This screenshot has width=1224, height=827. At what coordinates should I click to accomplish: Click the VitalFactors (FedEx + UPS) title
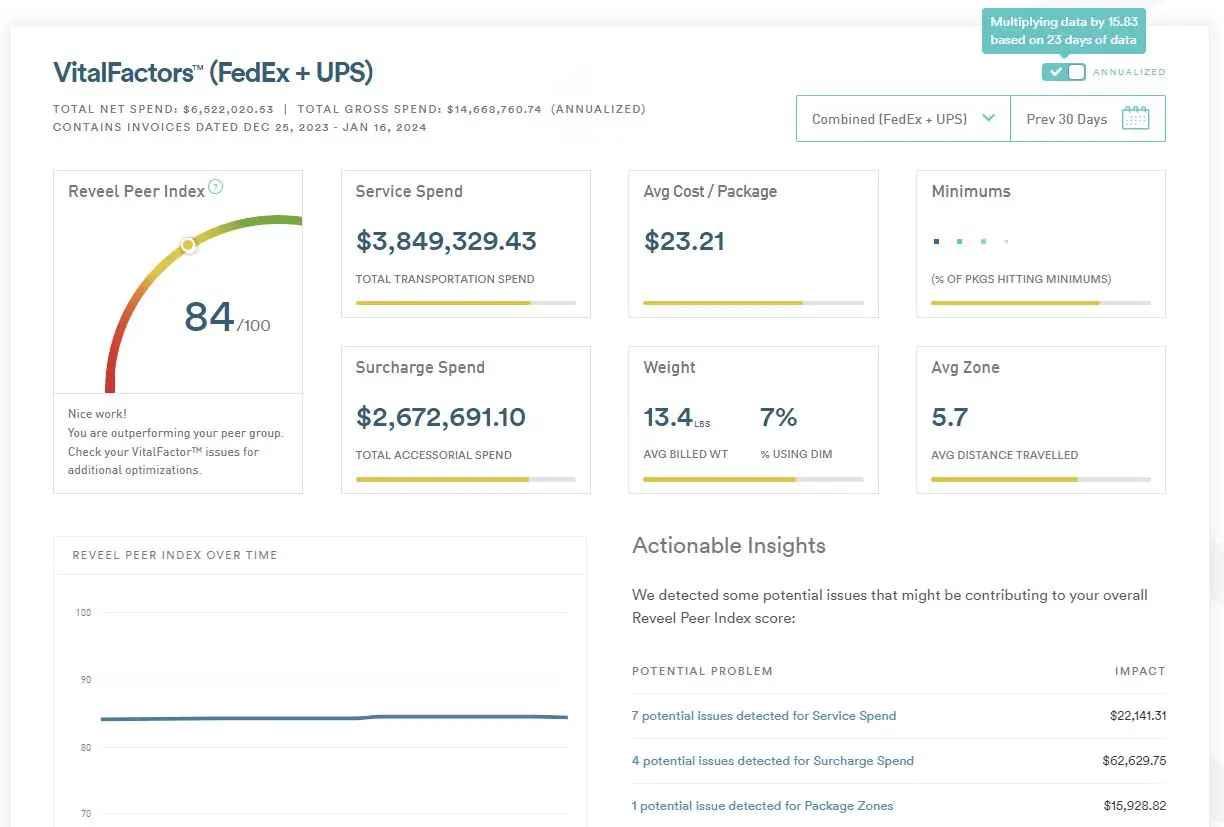click(213, 73)
